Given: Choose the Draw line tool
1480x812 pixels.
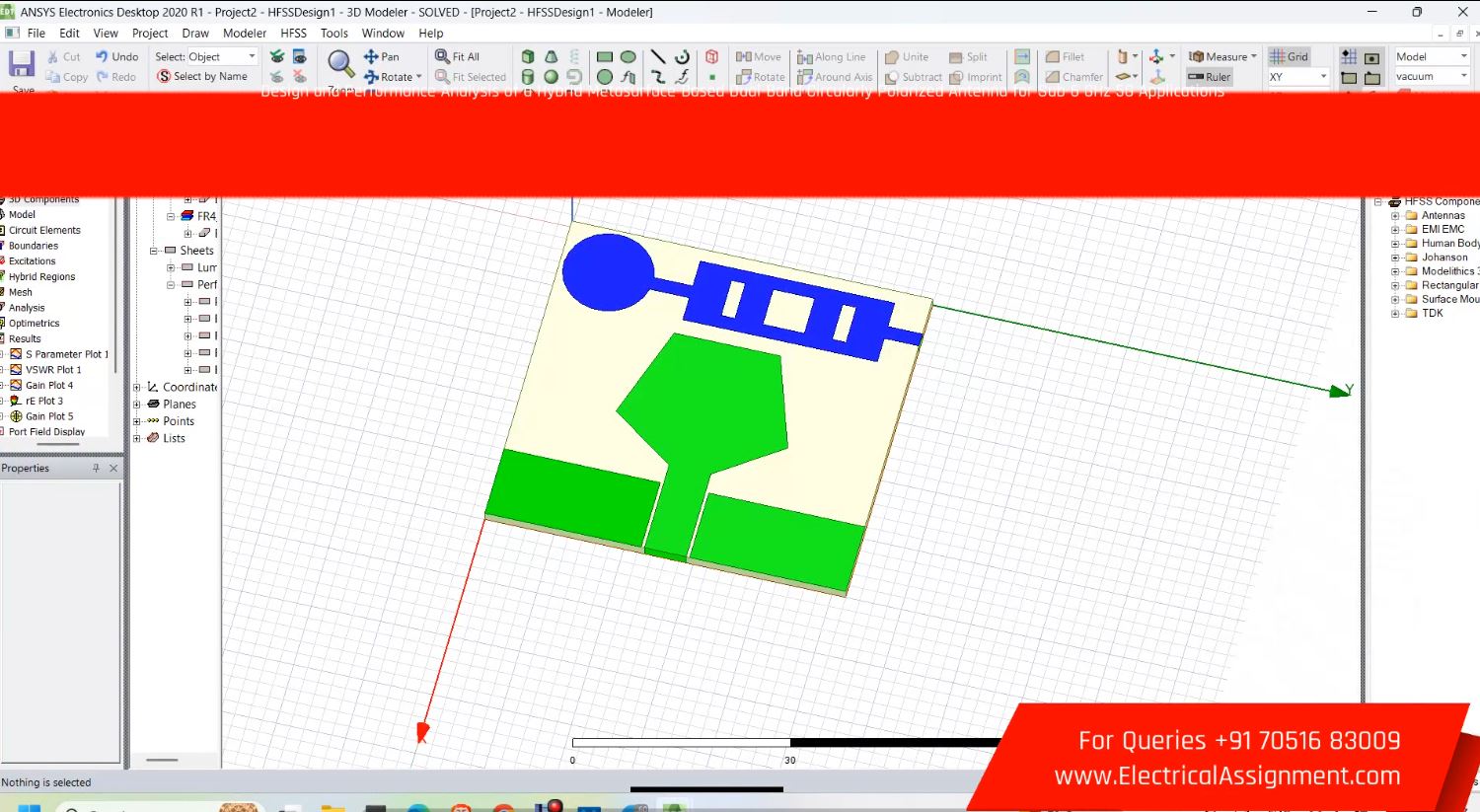Looking at the screenshot, I should pos(658,57).
